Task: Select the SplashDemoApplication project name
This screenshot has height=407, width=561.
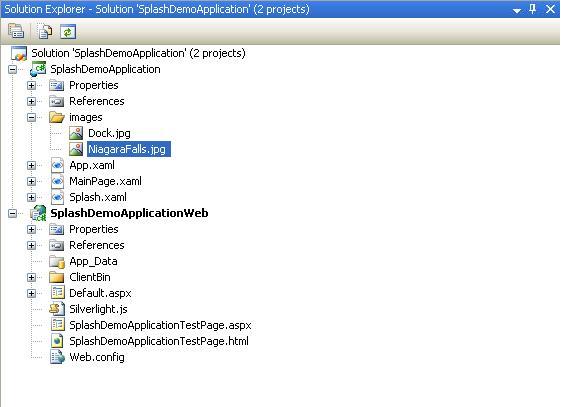Action: (105, 69)
